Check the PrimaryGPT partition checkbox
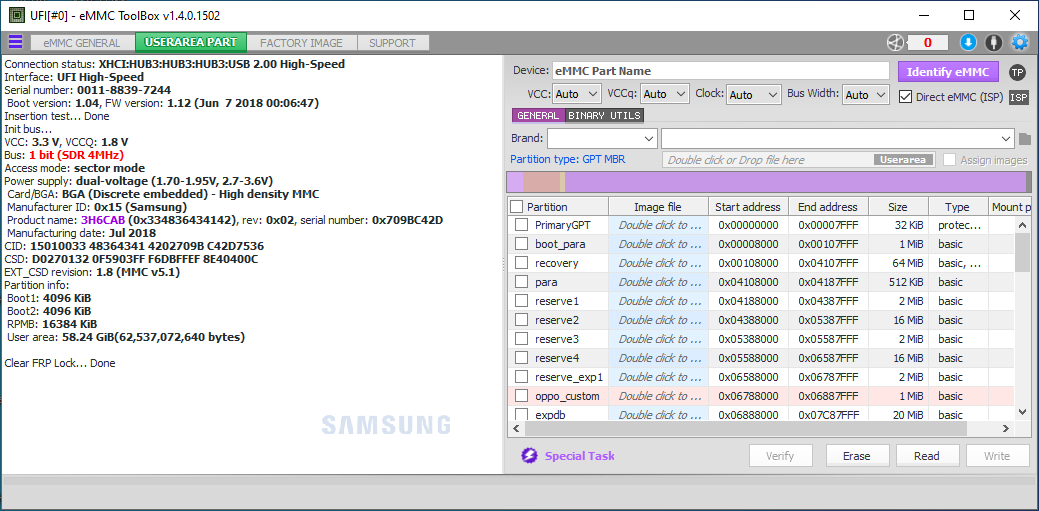 coord(521,225)
